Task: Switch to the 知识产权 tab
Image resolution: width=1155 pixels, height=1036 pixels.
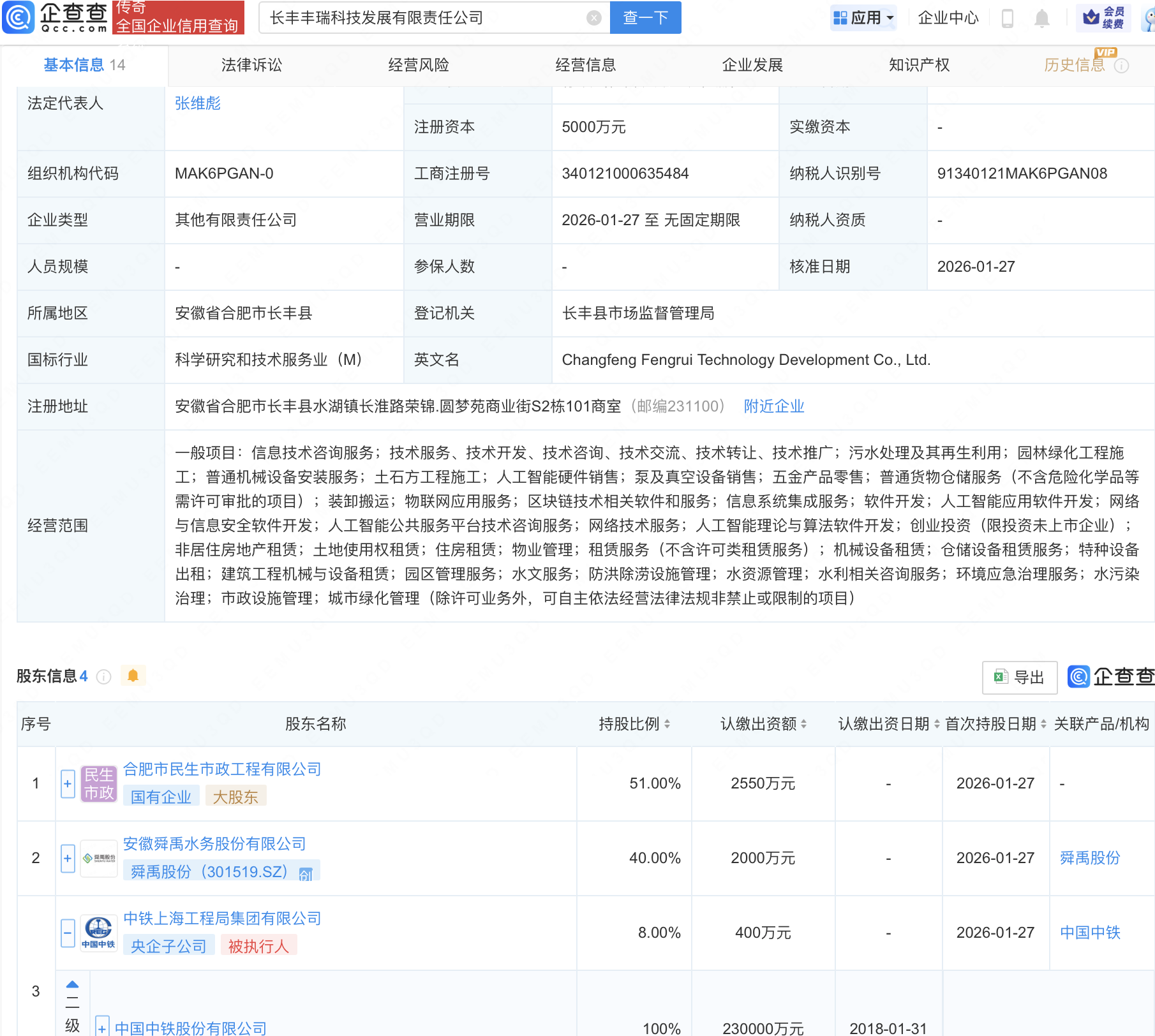Action: 919,65
